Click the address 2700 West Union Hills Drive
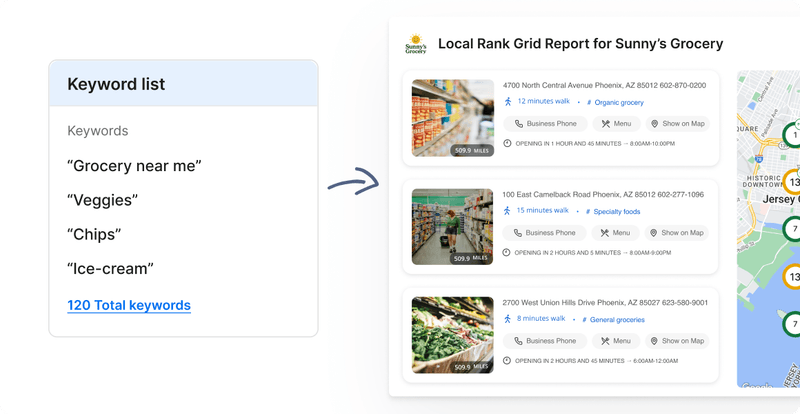This screenshot has height=414, width=800. coord(605,303)
